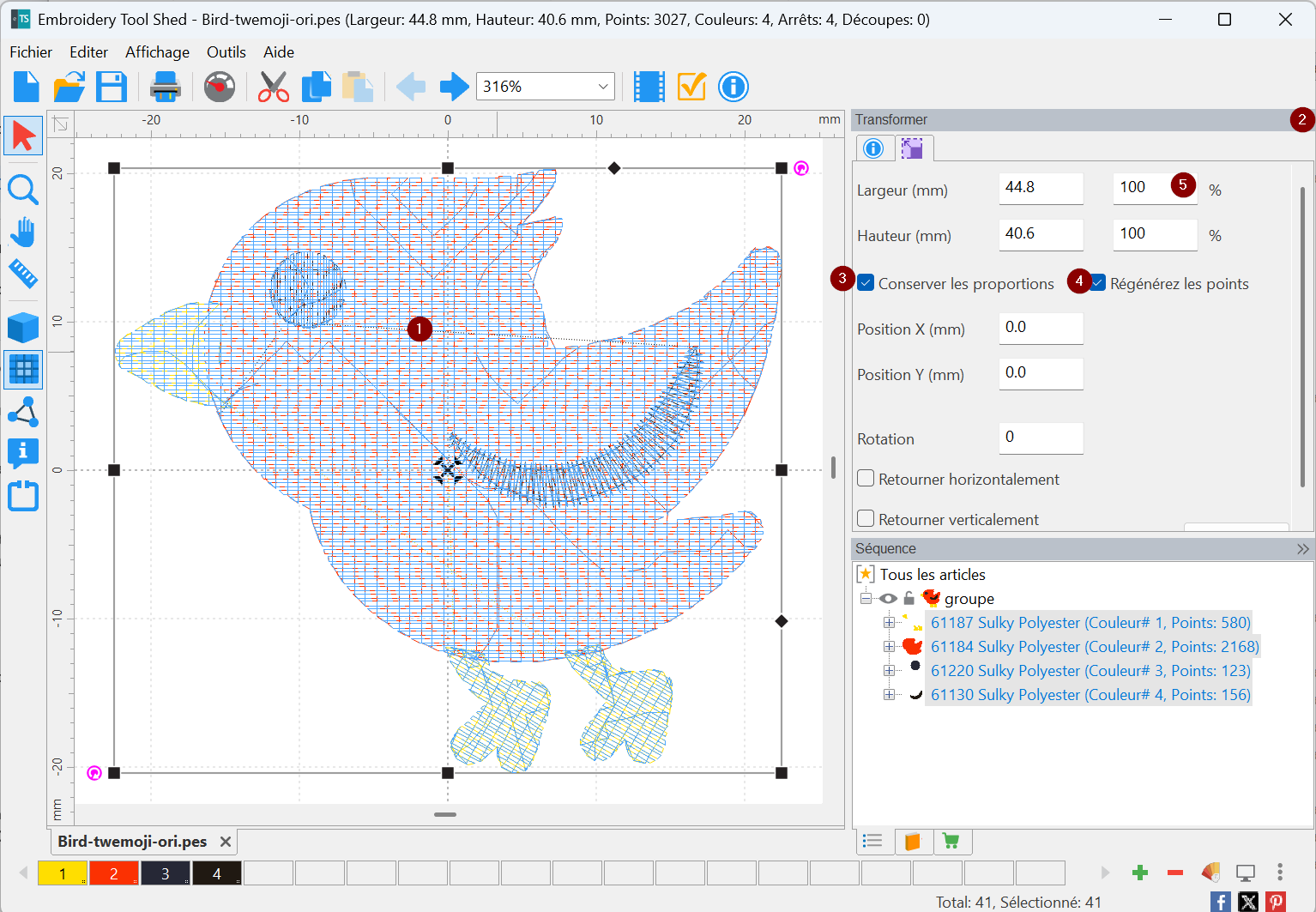Collapse the groupe tree node
The height and width of the screenshot is (912, 1316).
pyautogui.click(x=866, y=599)
